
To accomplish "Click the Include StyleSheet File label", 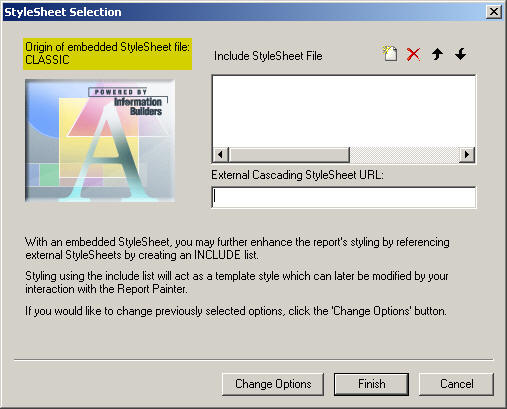I will (268, 56).
